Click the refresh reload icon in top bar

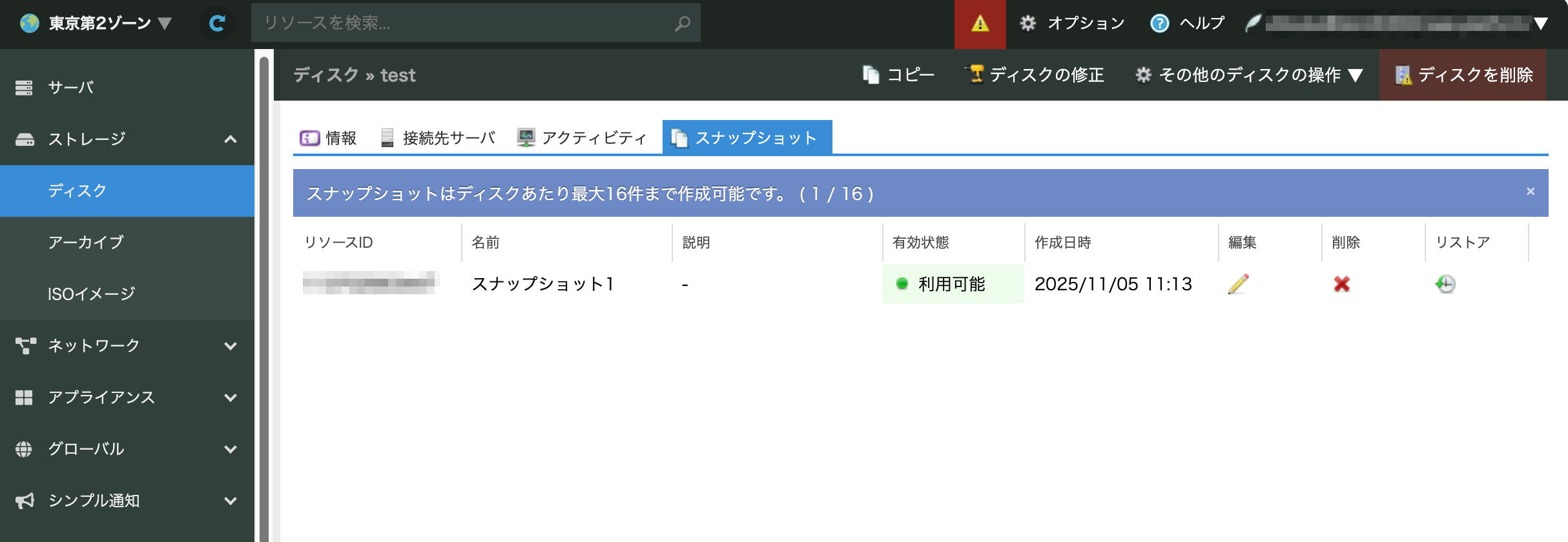click(x=218, y=24)
